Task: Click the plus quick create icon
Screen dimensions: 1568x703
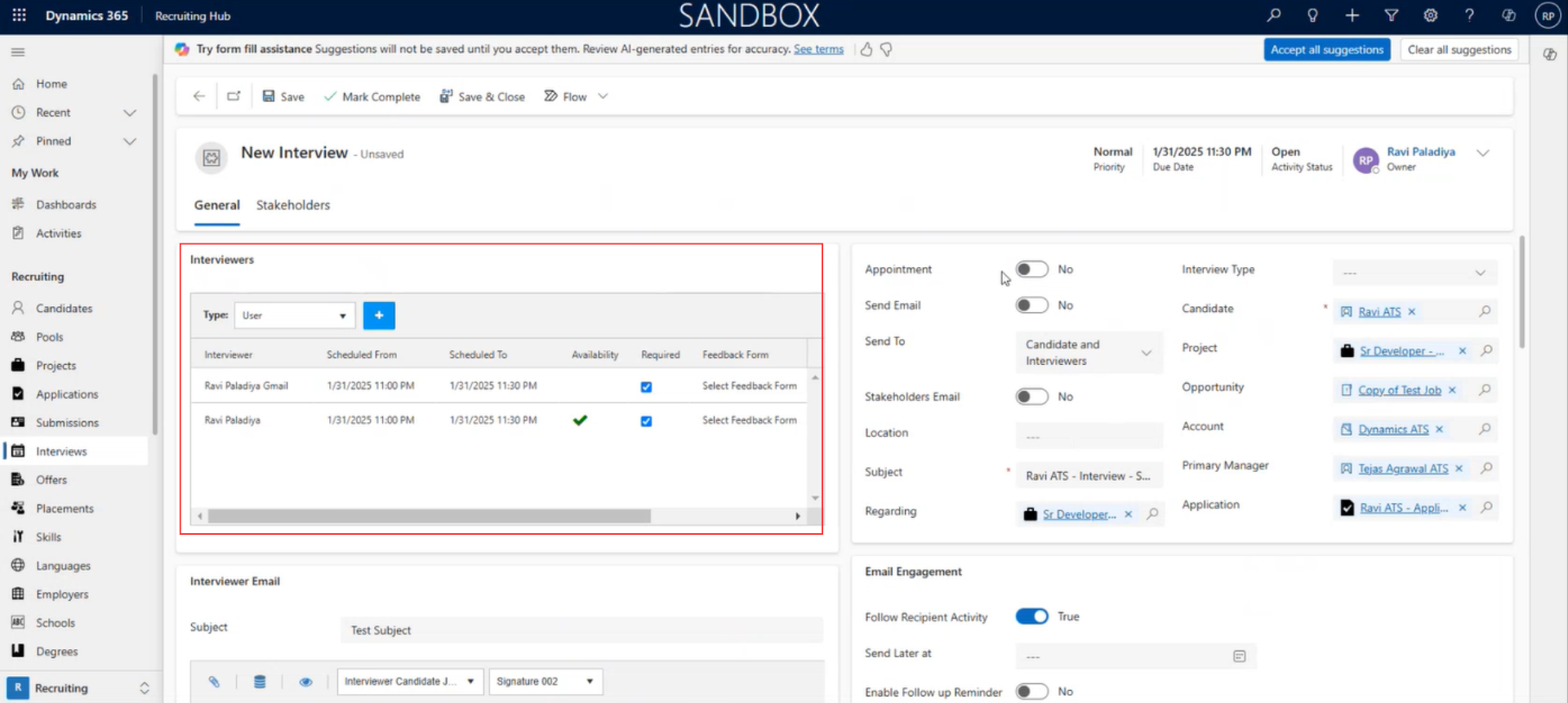Action: [x=1352, y=16]
